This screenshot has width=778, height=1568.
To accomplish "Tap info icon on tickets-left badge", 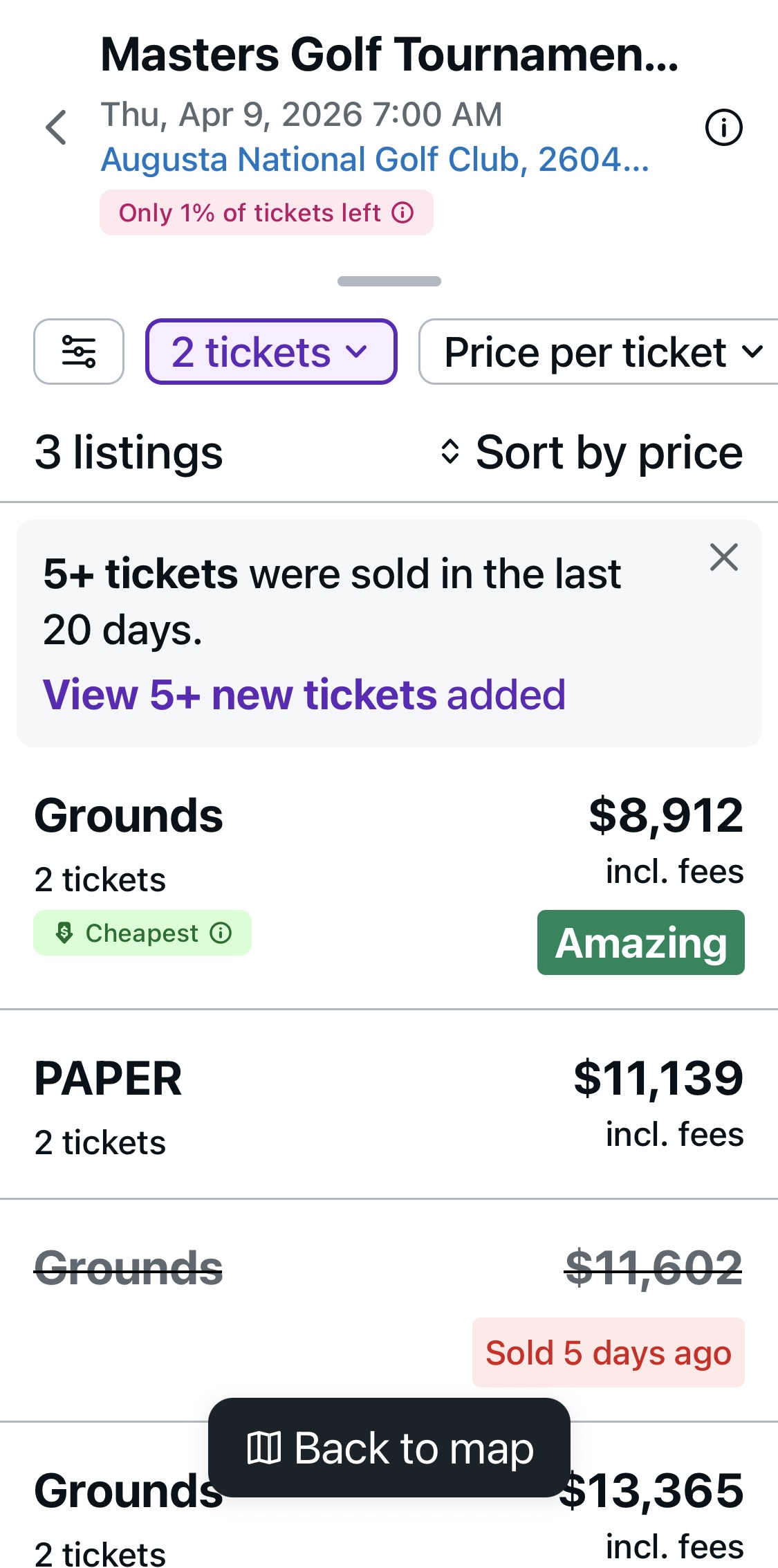I will 402,212.
